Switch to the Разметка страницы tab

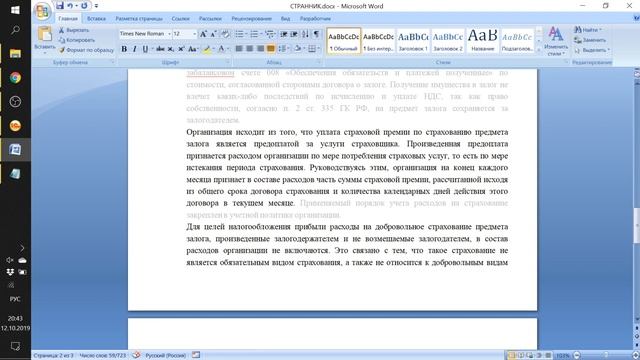click(x=139, y=19)
